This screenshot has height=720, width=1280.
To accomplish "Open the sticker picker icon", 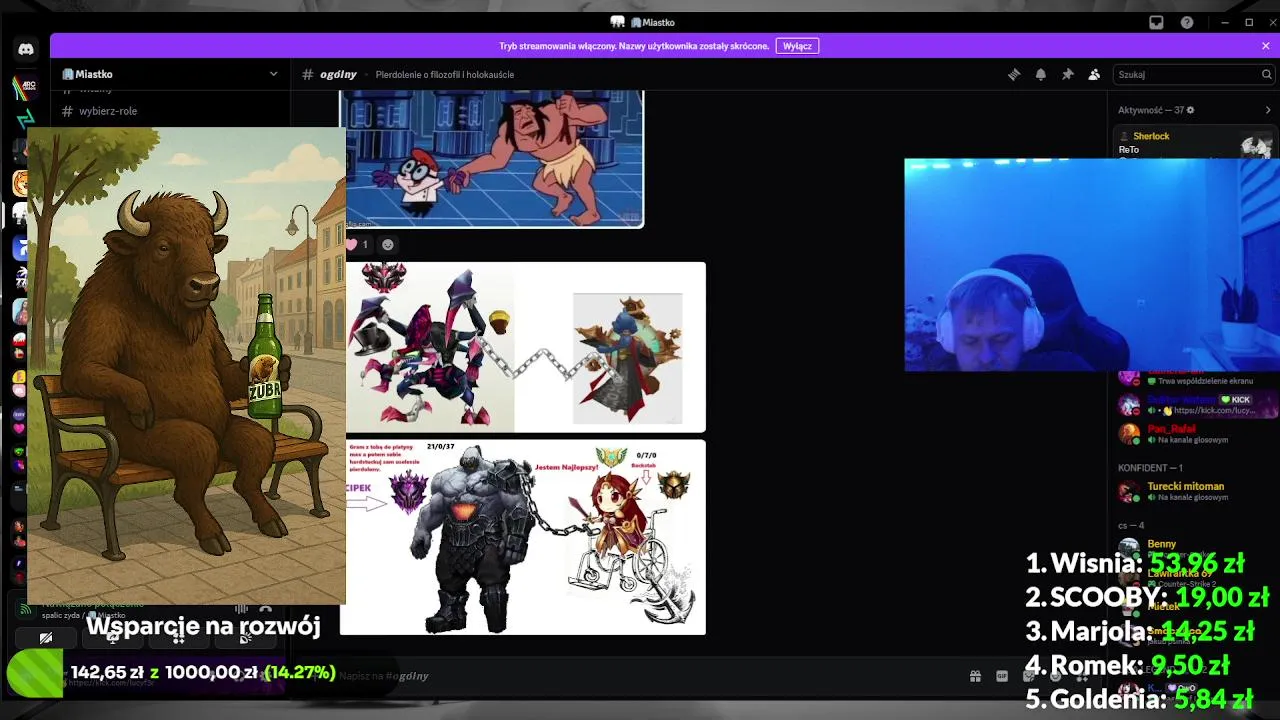I will pos(1029,676).
